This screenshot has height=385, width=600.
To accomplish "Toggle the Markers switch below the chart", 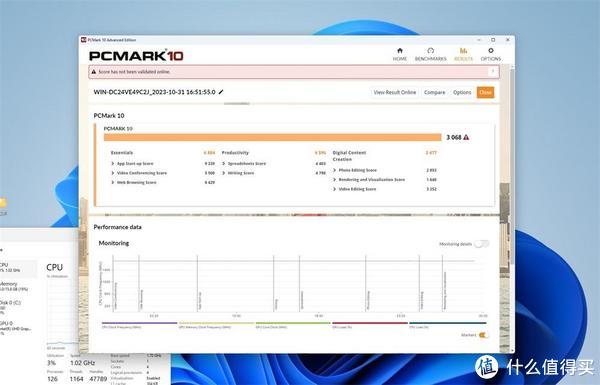I will click(483, 335).
